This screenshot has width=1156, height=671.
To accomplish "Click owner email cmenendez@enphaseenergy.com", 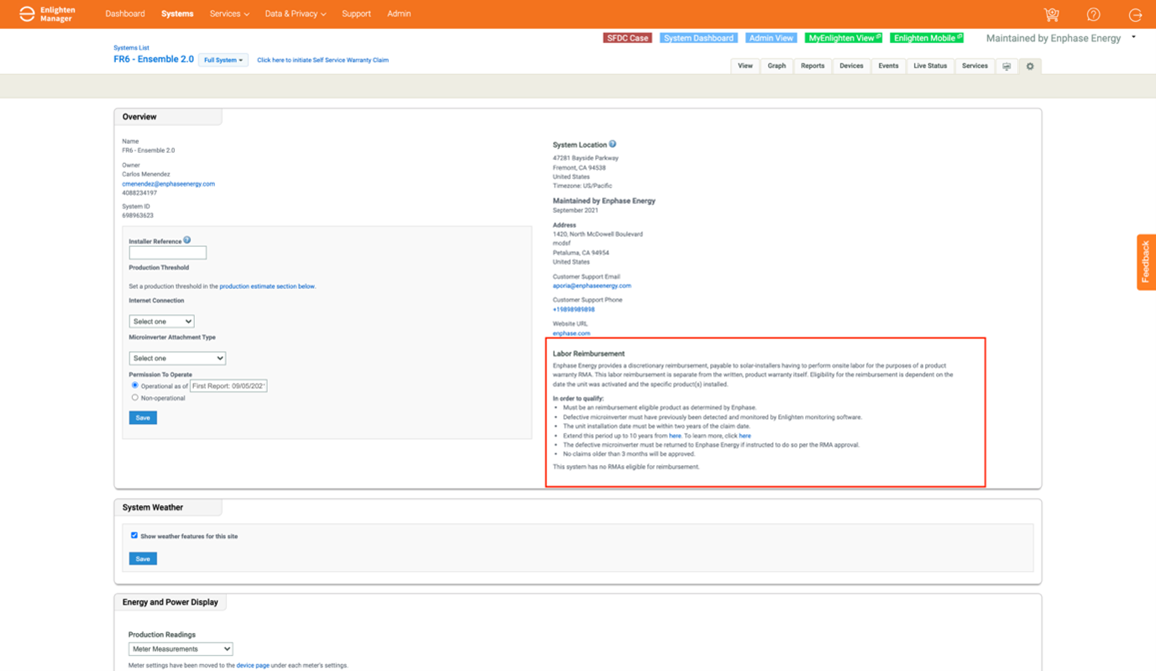I will 169,184.
